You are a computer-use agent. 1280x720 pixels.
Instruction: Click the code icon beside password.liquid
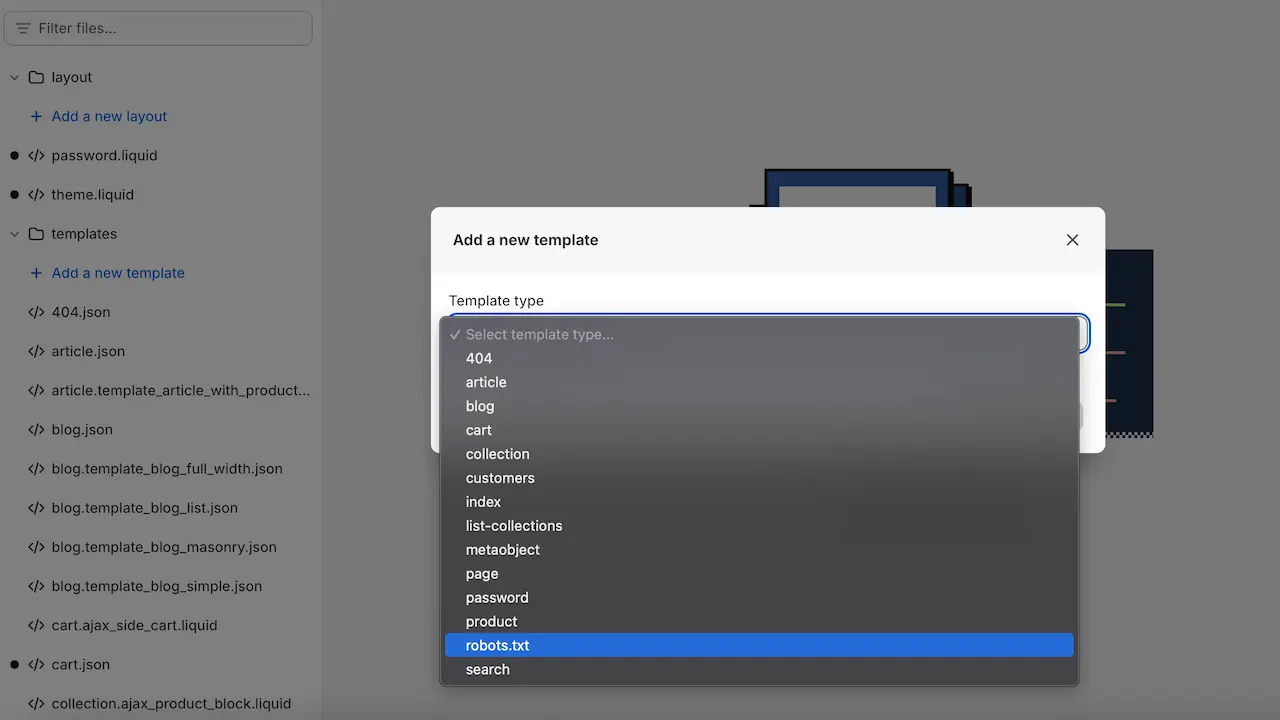[x=36, y=156]
